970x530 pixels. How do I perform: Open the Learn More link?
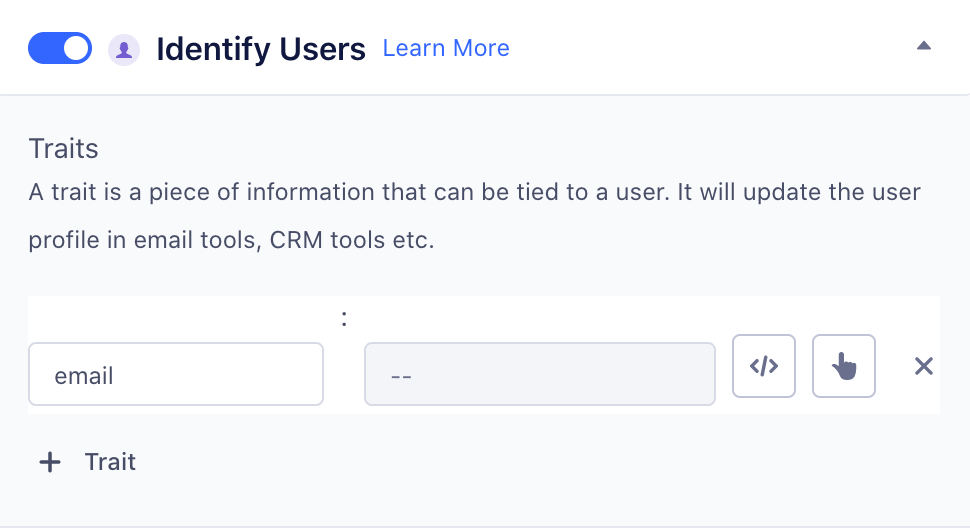pos(446,48)
